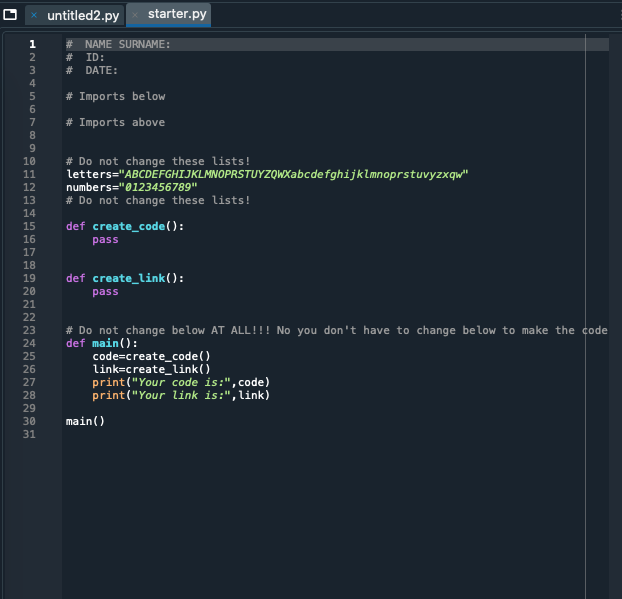Click the print "Your link is:" line
Image resolution: width=622 pixels, height=599 pixels.
click(181, 395)
